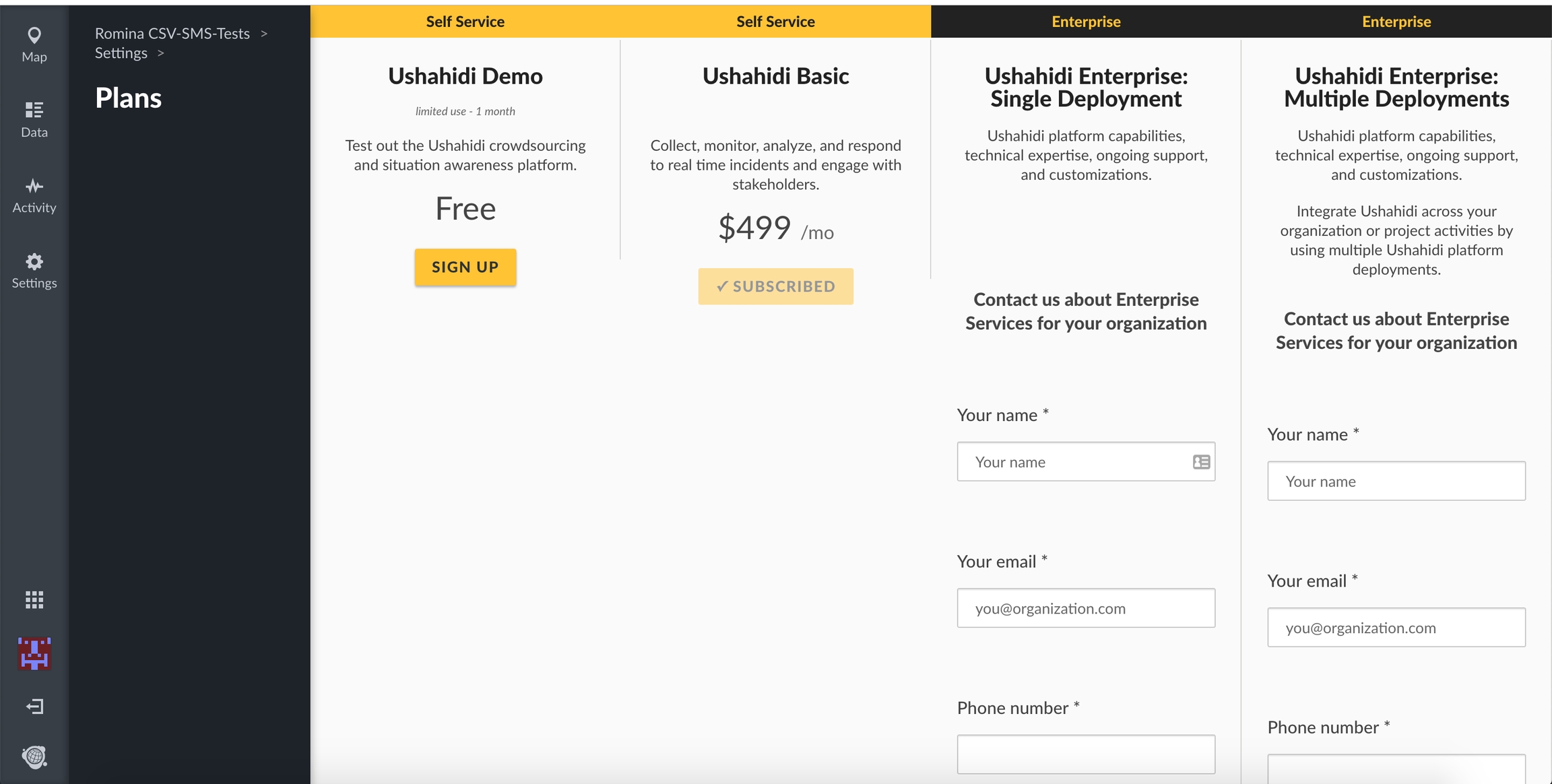Focus Your email field in Multiple Deployments
Screen dimensions: 1552x784
coord(1396,628)
